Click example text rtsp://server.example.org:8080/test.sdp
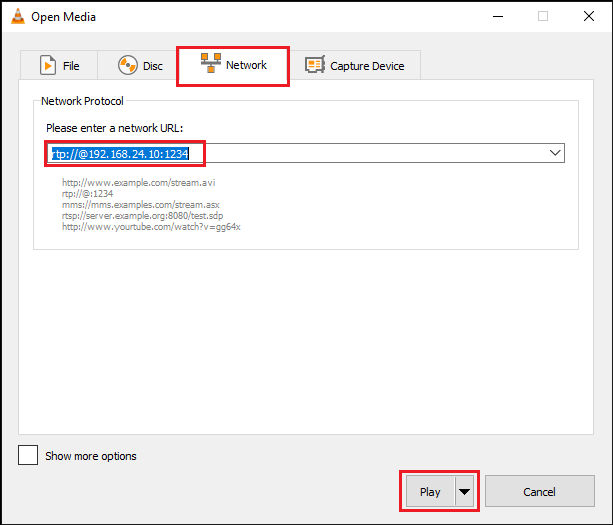This screenshot has height=525, width=613. click(x=142, y=215)
